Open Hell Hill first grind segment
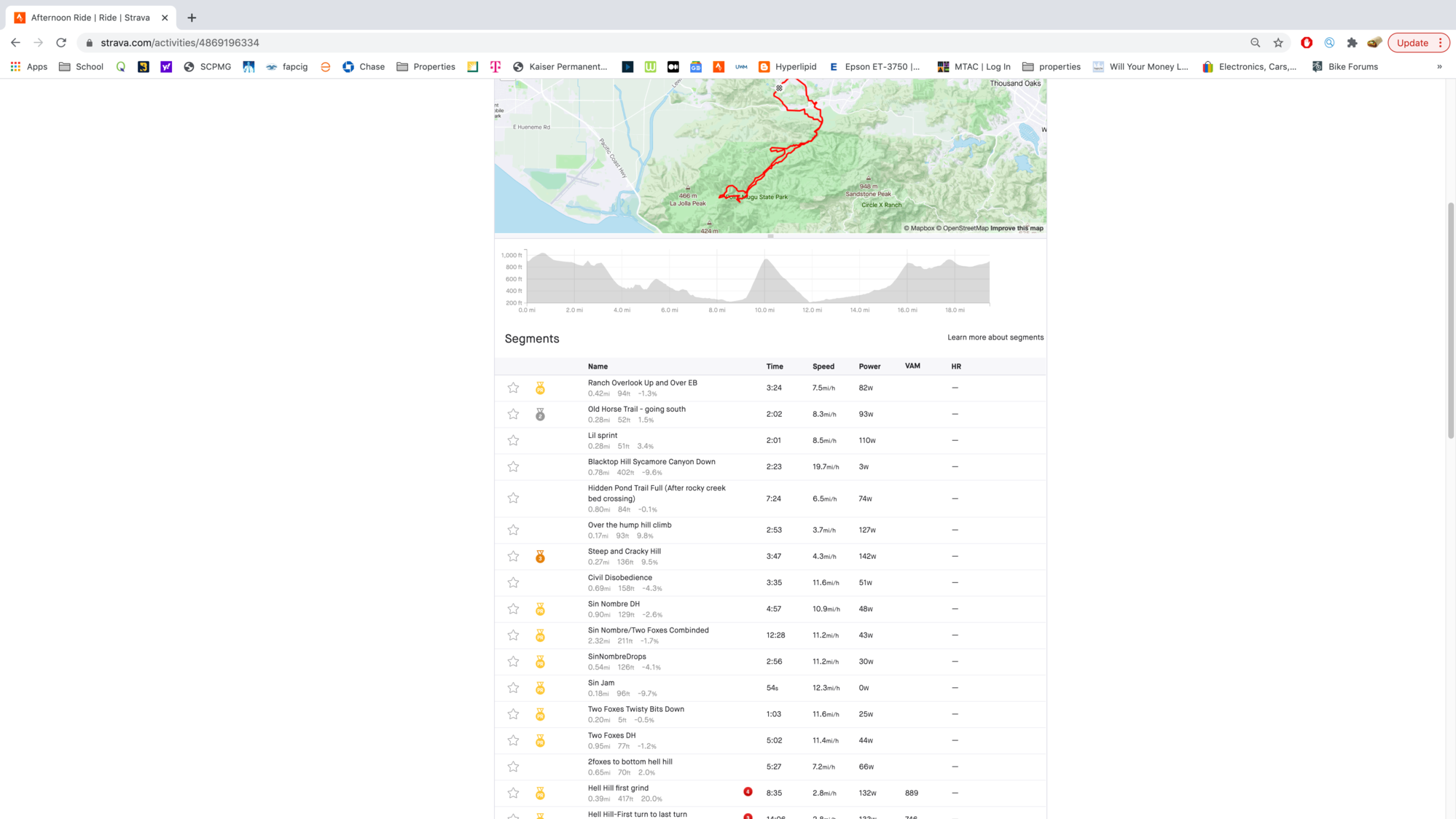The image size is (1456, 819). coord(618,788)
